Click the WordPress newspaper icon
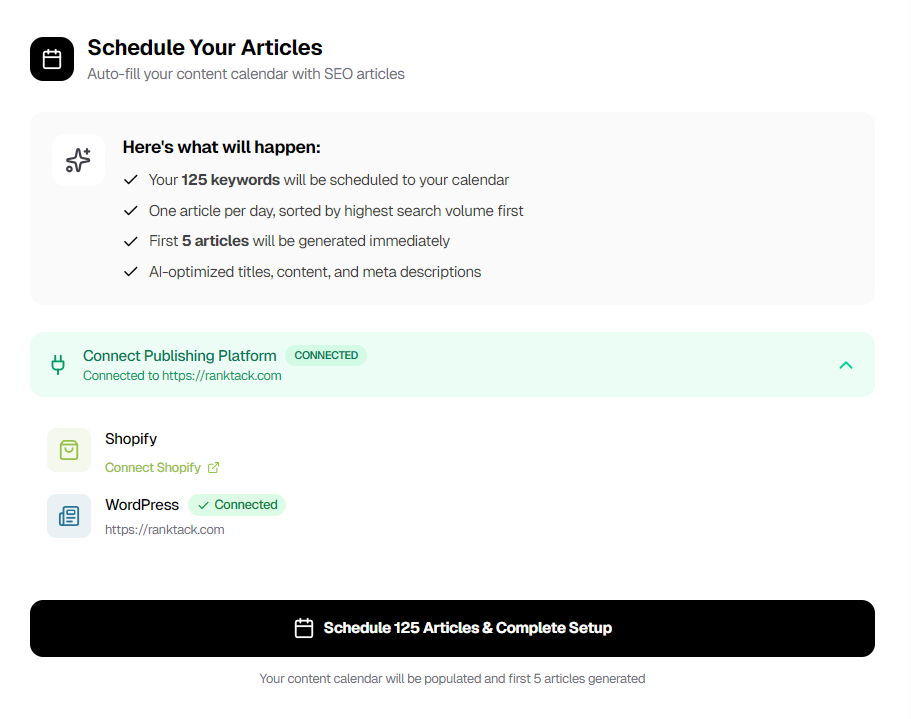This screenshot has height=719, width=911. pyautogui.click(x=69, y=516)
